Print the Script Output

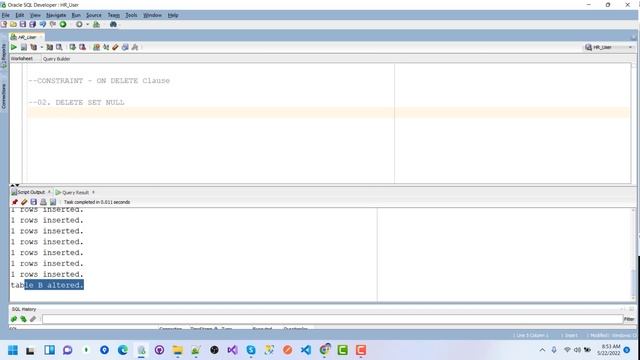tap(43, 202)
